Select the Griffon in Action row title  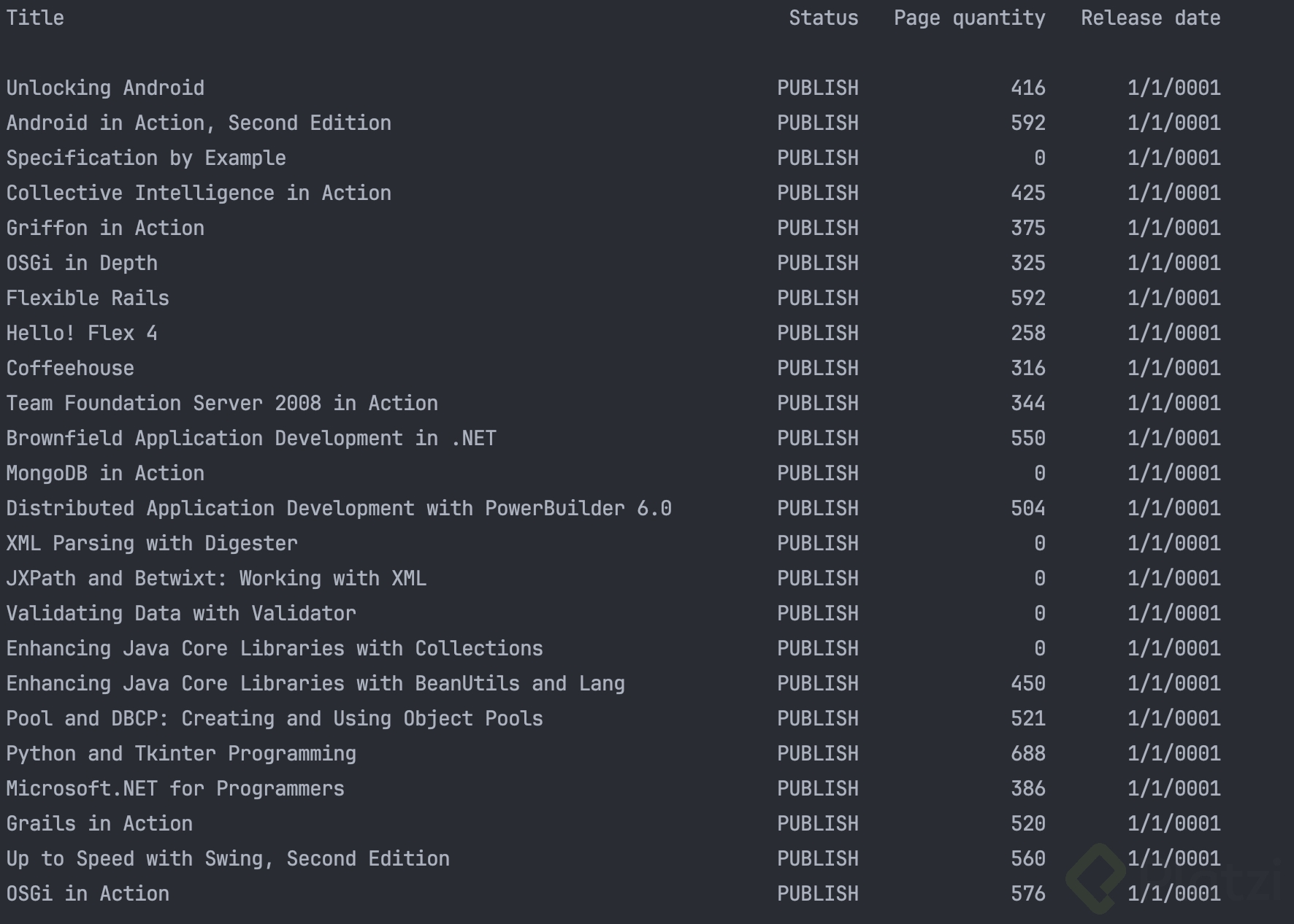point(105,228)
